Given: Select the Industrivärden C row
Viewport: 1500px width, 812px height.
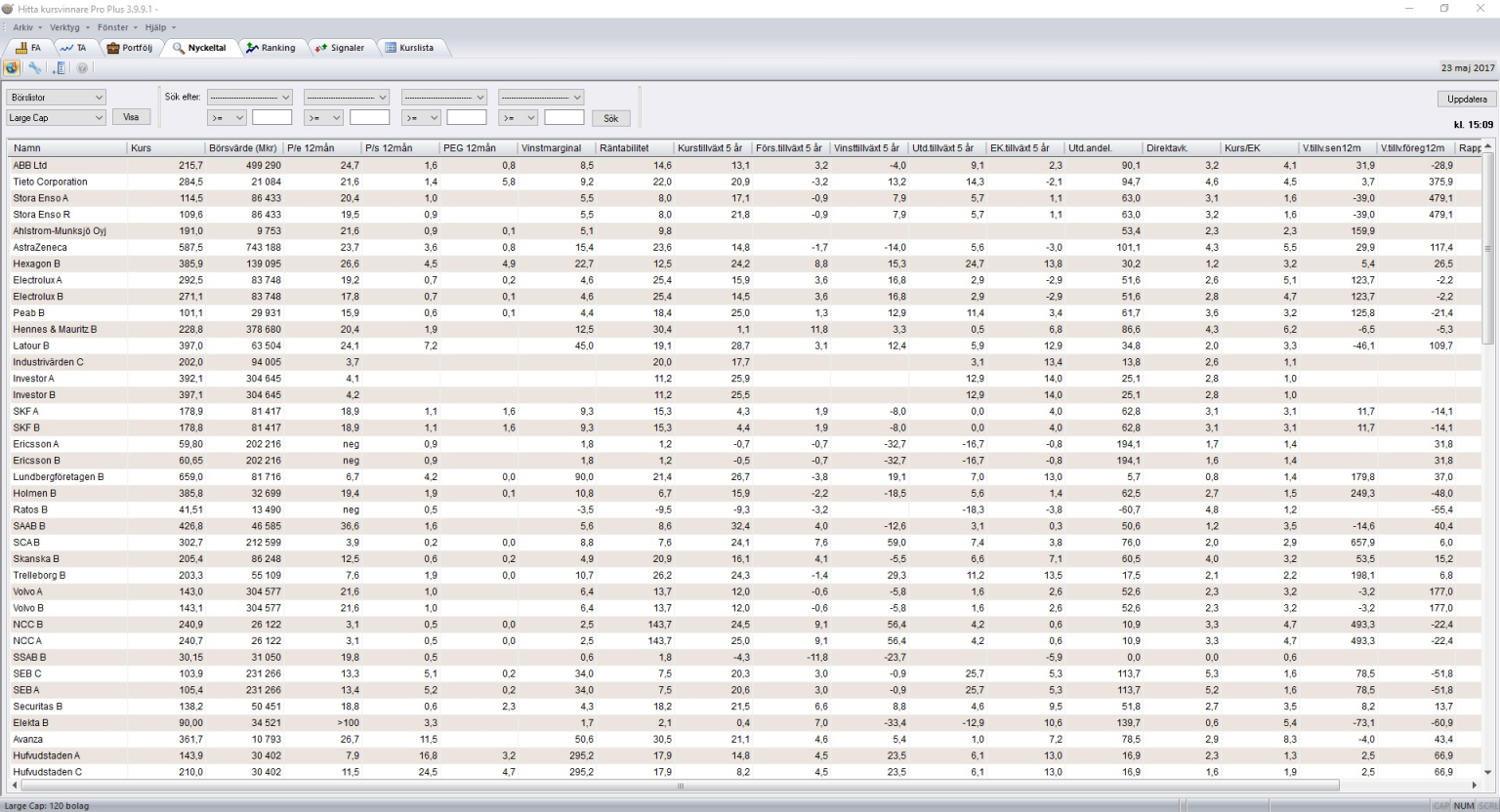Looking at the screenshot, I should pyautogui.click(x=745, y=362).
